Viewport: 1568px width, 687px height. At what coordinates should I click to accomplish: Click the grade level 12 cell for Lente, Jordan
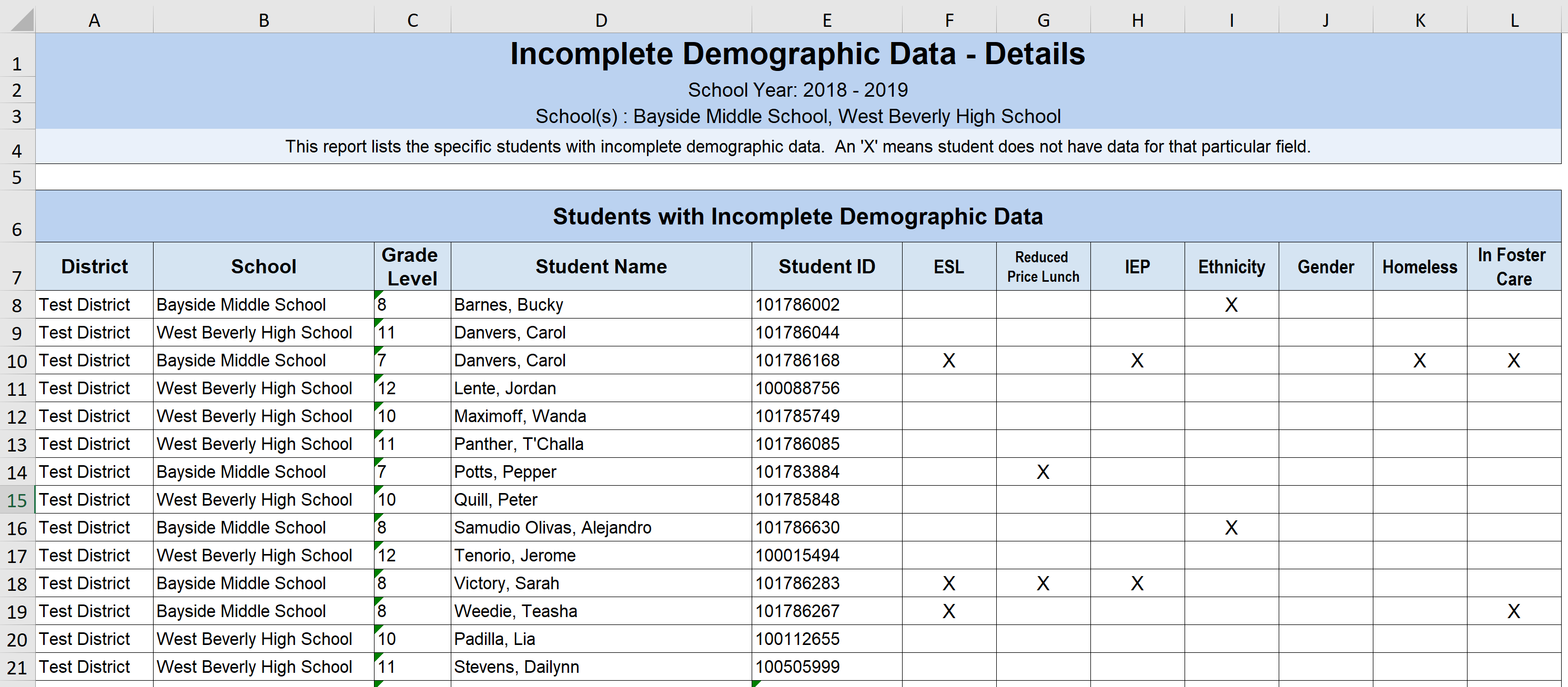412,388
